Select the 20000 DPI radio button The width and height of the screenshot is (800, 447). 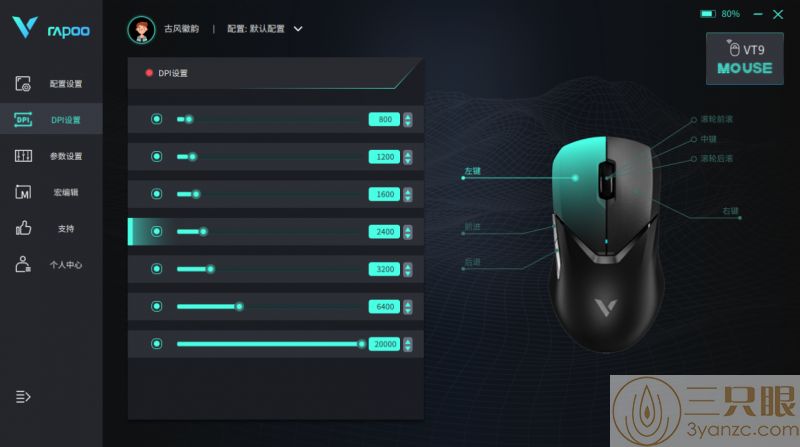(x=157, y=343)
